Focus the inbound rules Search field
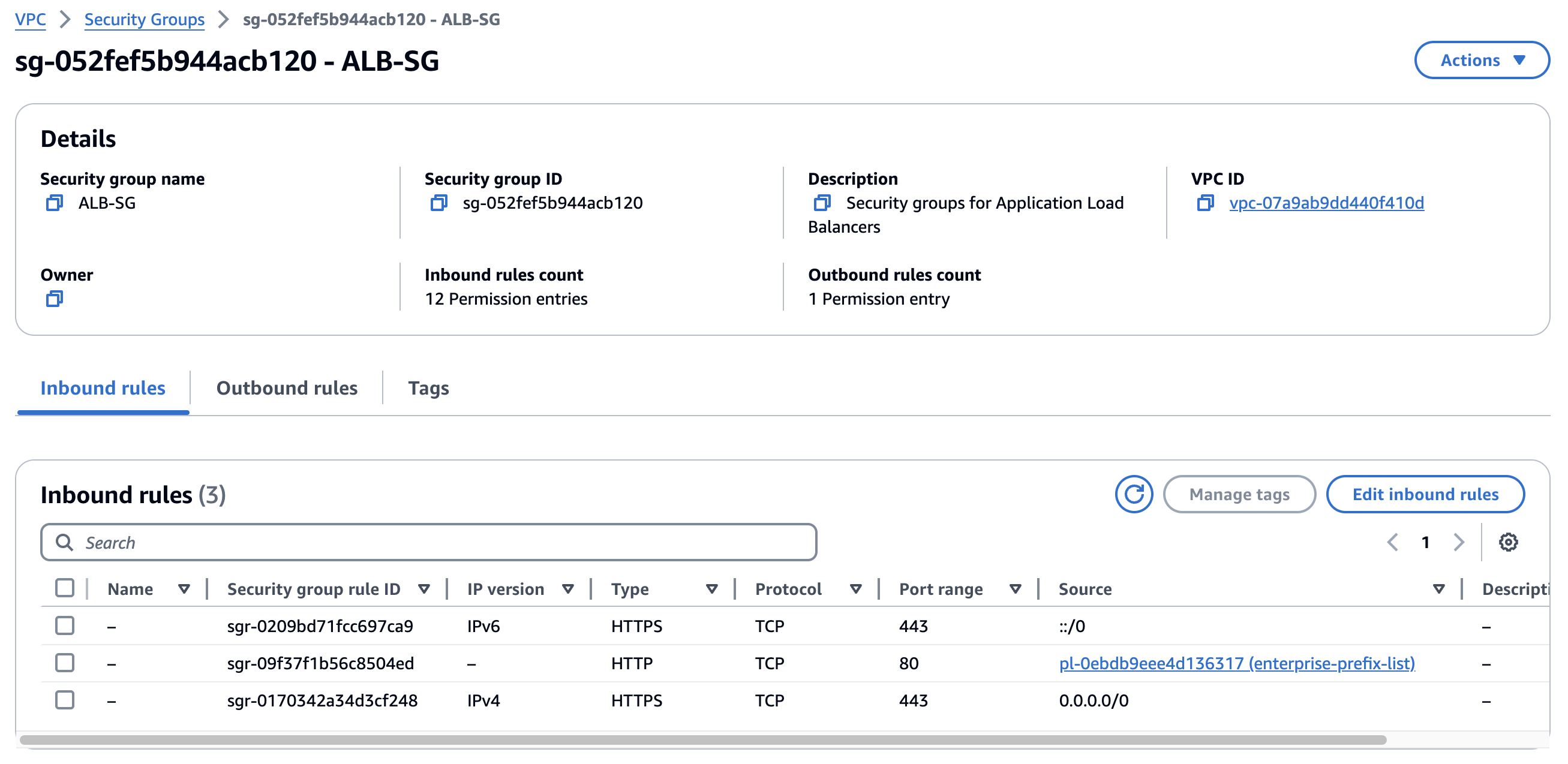This screenshot has width=1568, height=764. pos(428,542)
